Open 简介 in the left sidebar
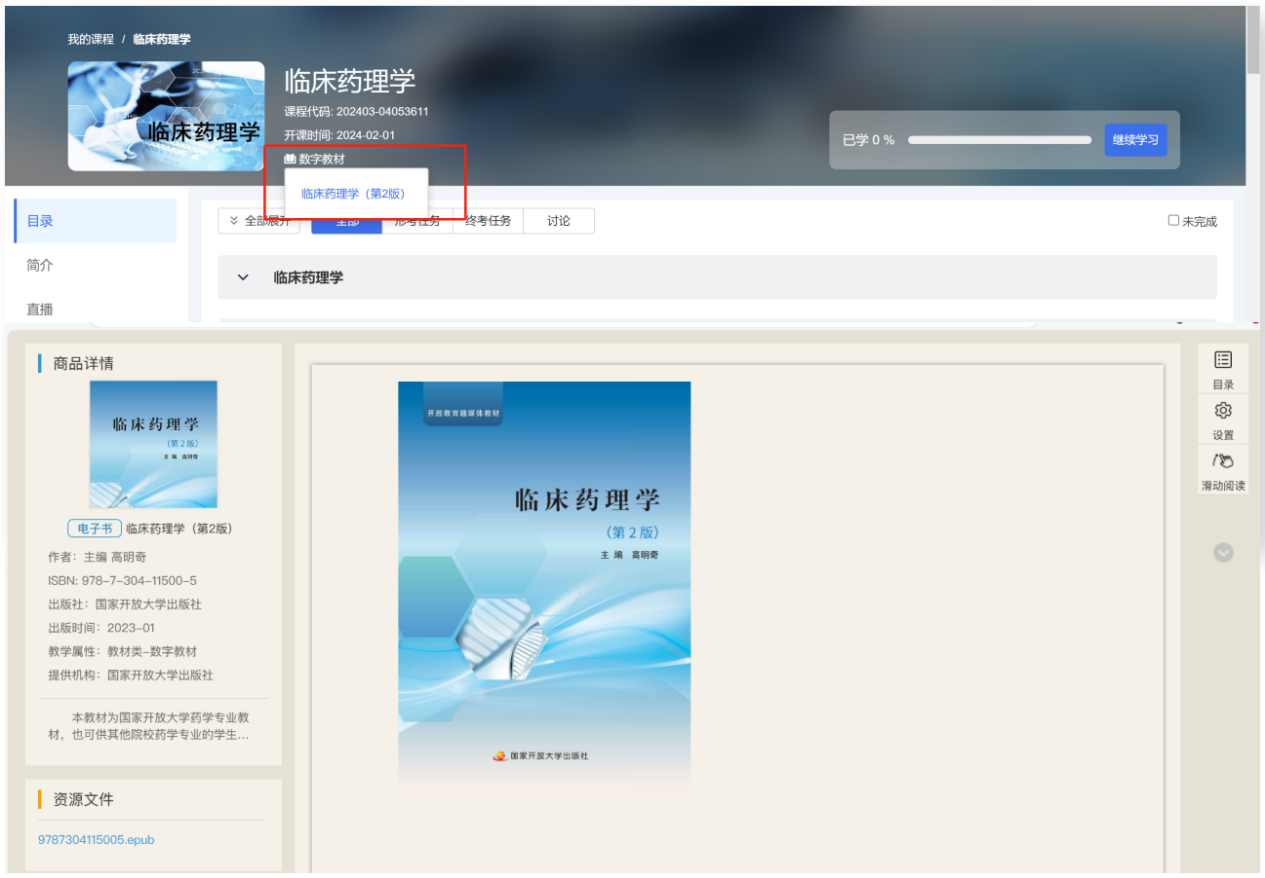Viewport: 1265px width, 878px height. click(x=41, y=265)
